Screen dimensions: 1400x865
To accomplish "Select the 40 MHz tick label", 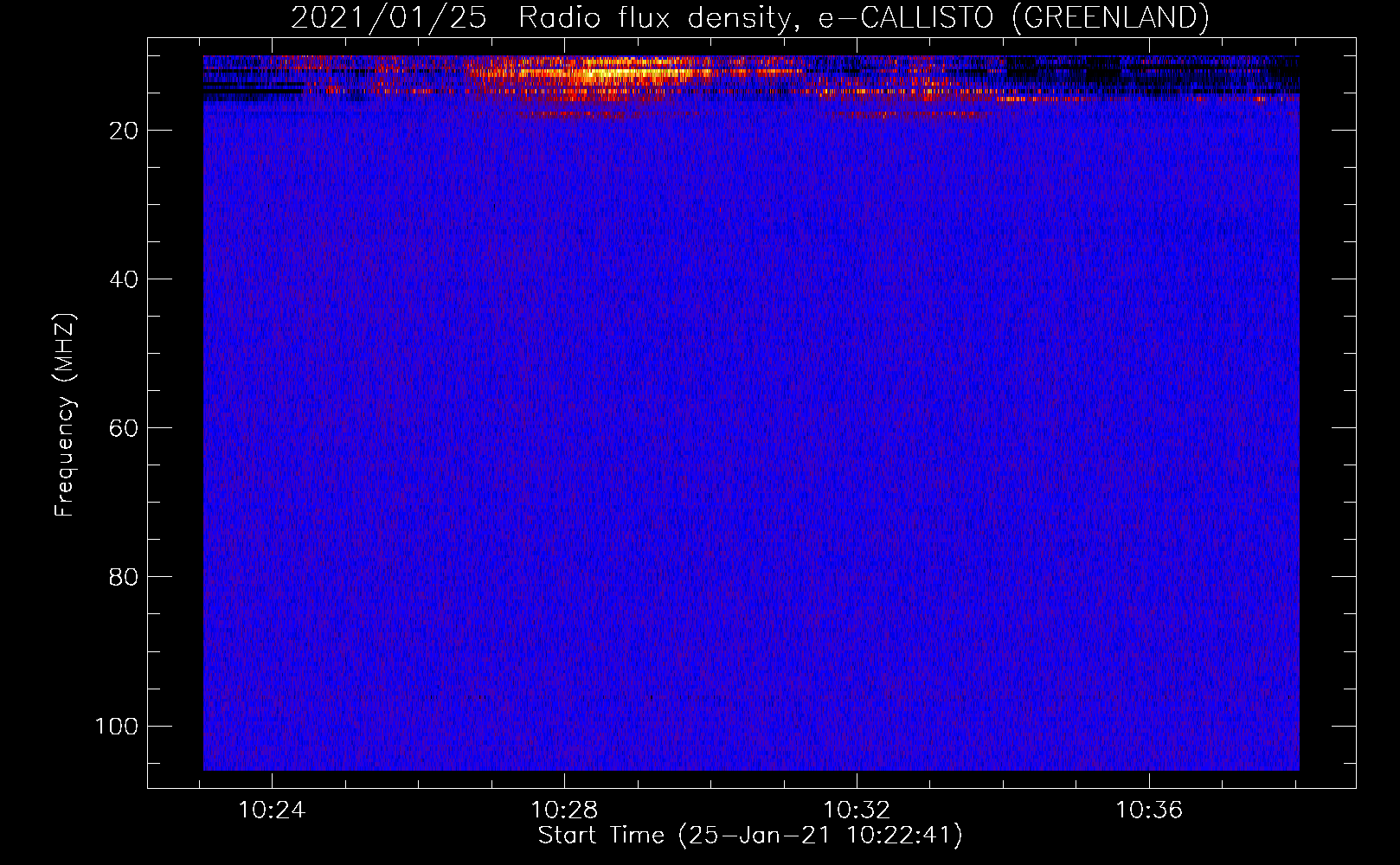I will coord(124,279).
